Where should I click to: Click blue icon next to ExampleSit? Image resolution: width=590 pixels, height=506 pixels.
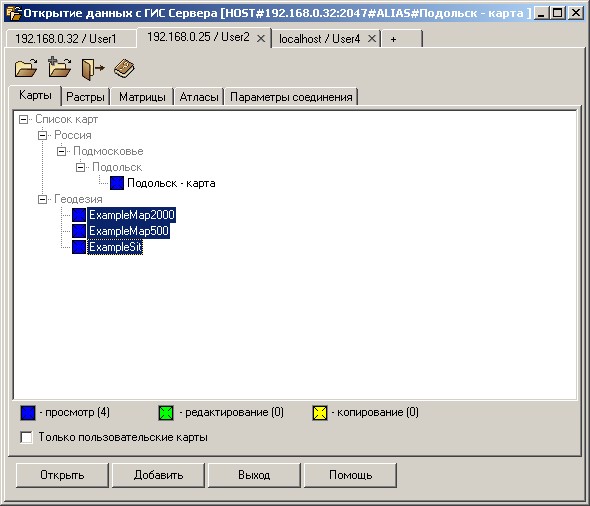[79, 247]
